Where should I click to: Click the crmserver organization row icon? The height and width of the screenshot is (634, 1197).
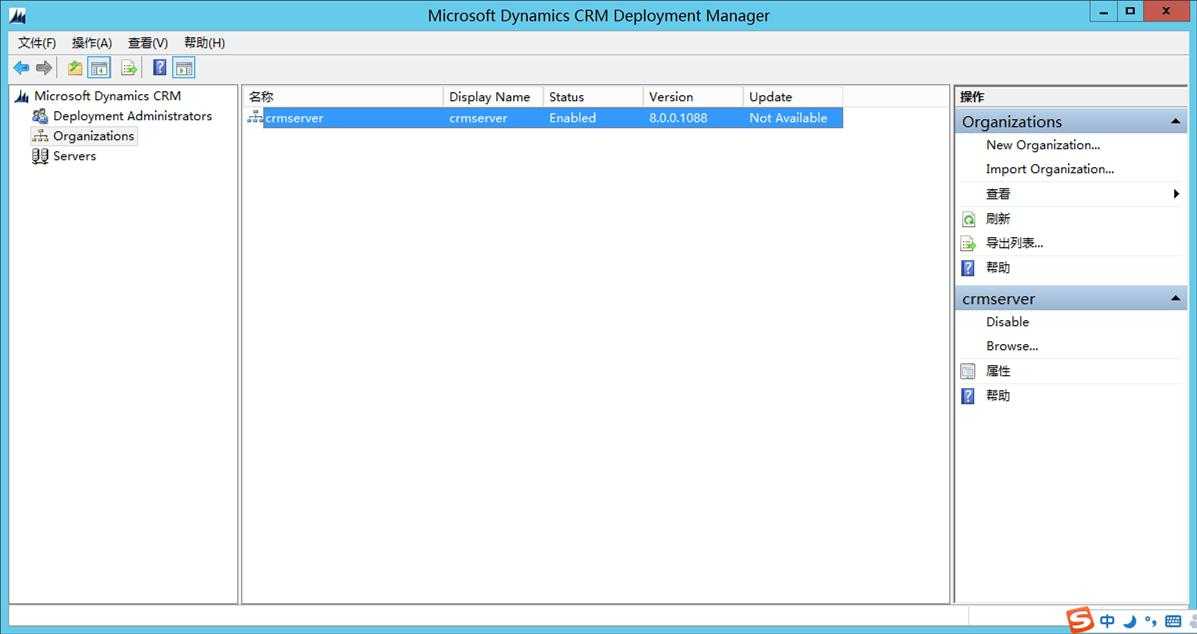point(255,117)
